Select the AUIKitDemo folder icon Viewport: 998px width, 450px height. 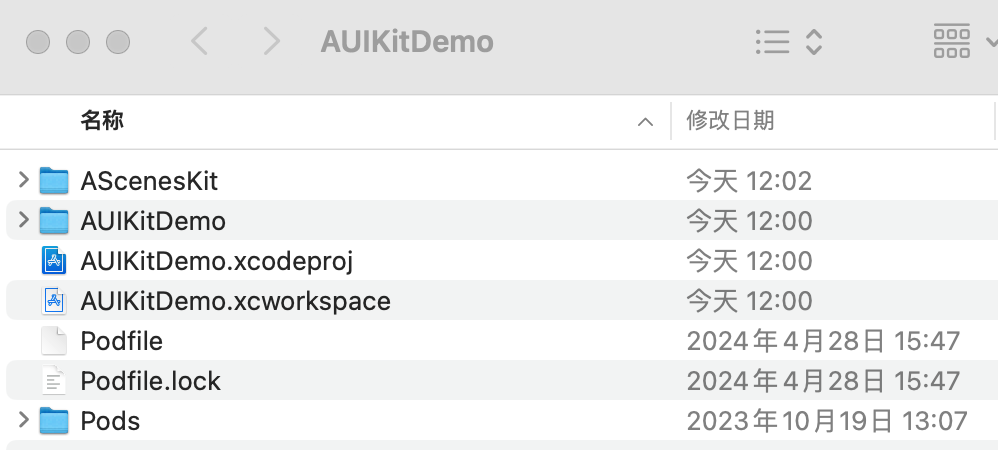pos(53,221)
